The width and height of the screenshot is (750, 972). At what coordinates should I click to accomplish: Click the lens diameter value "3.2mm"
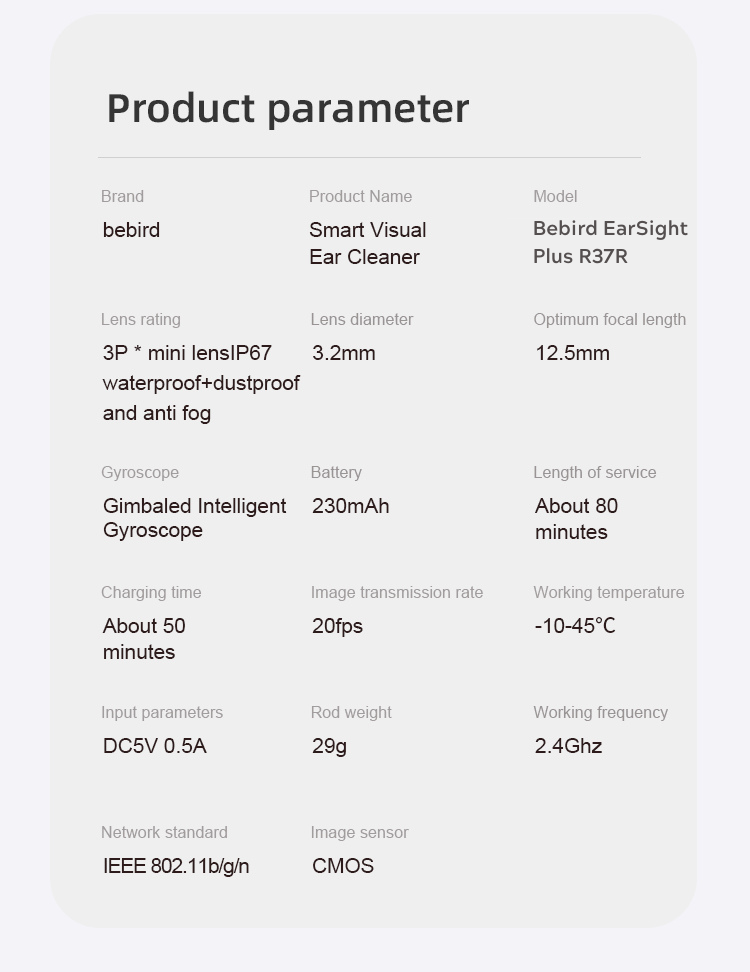coord(343,353)
